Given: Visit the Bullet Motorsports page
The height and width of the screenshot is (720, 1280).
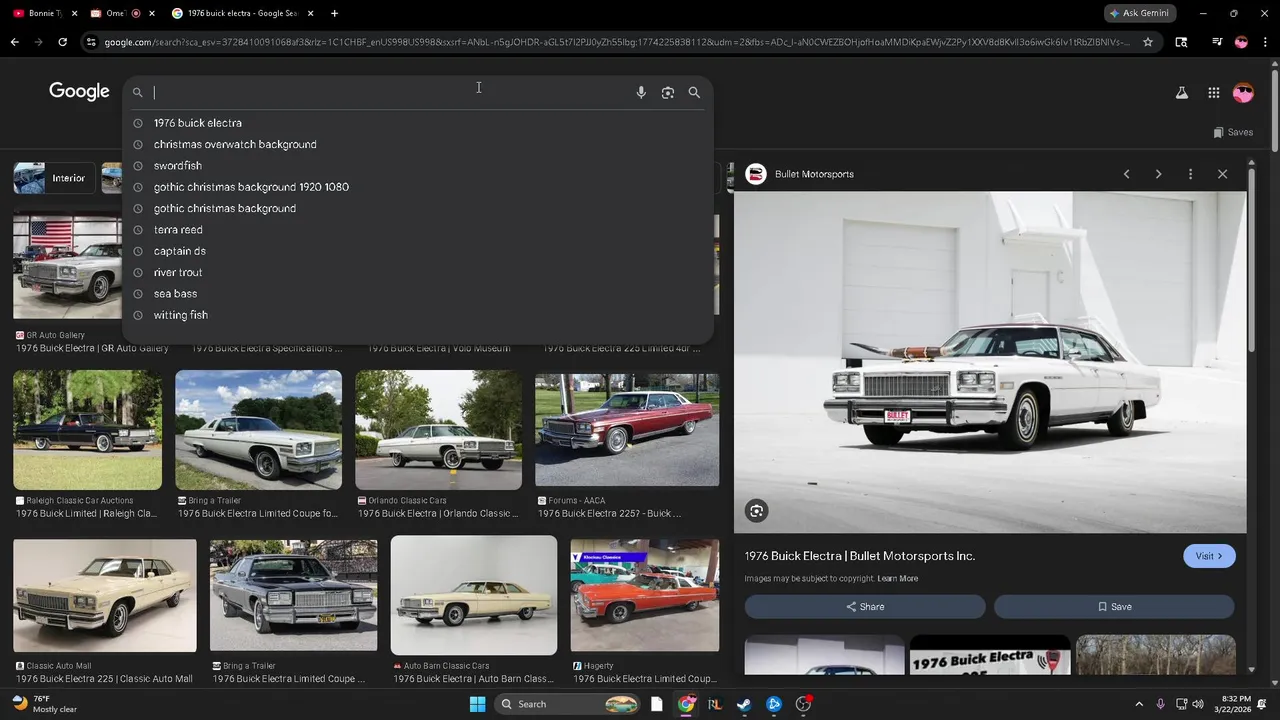Looking at the screenshot, I should [1209, 556].
